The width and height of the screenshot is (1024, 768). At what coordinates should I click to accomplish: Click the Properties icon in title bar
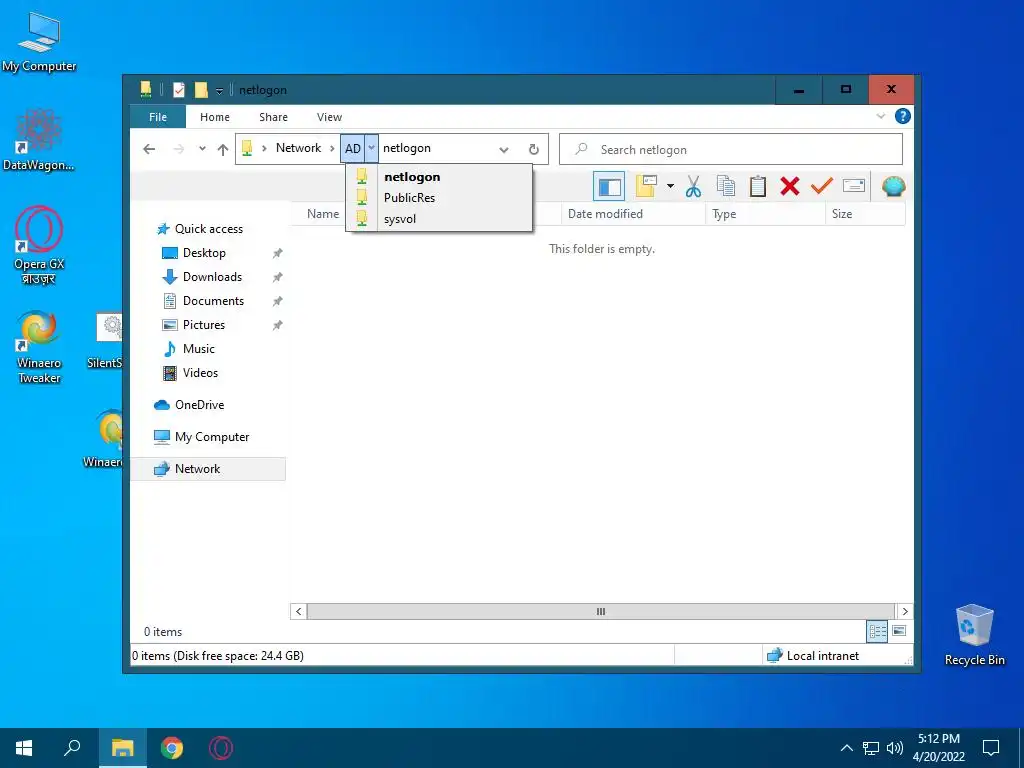[x=178, y=90]
